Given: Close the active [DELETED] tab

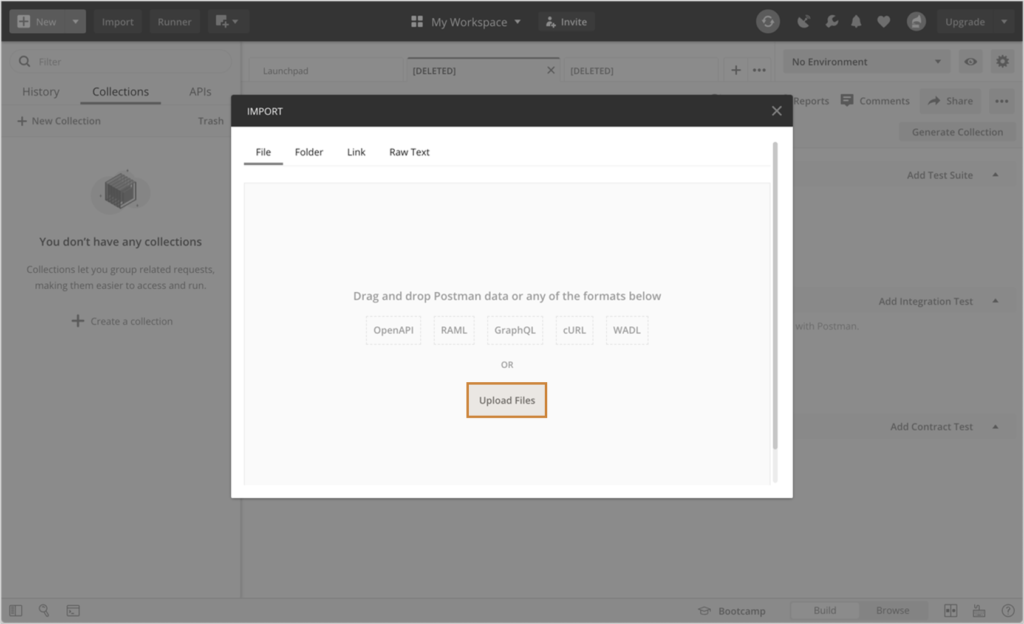Looking at the screenshot, I should point(551,70).
